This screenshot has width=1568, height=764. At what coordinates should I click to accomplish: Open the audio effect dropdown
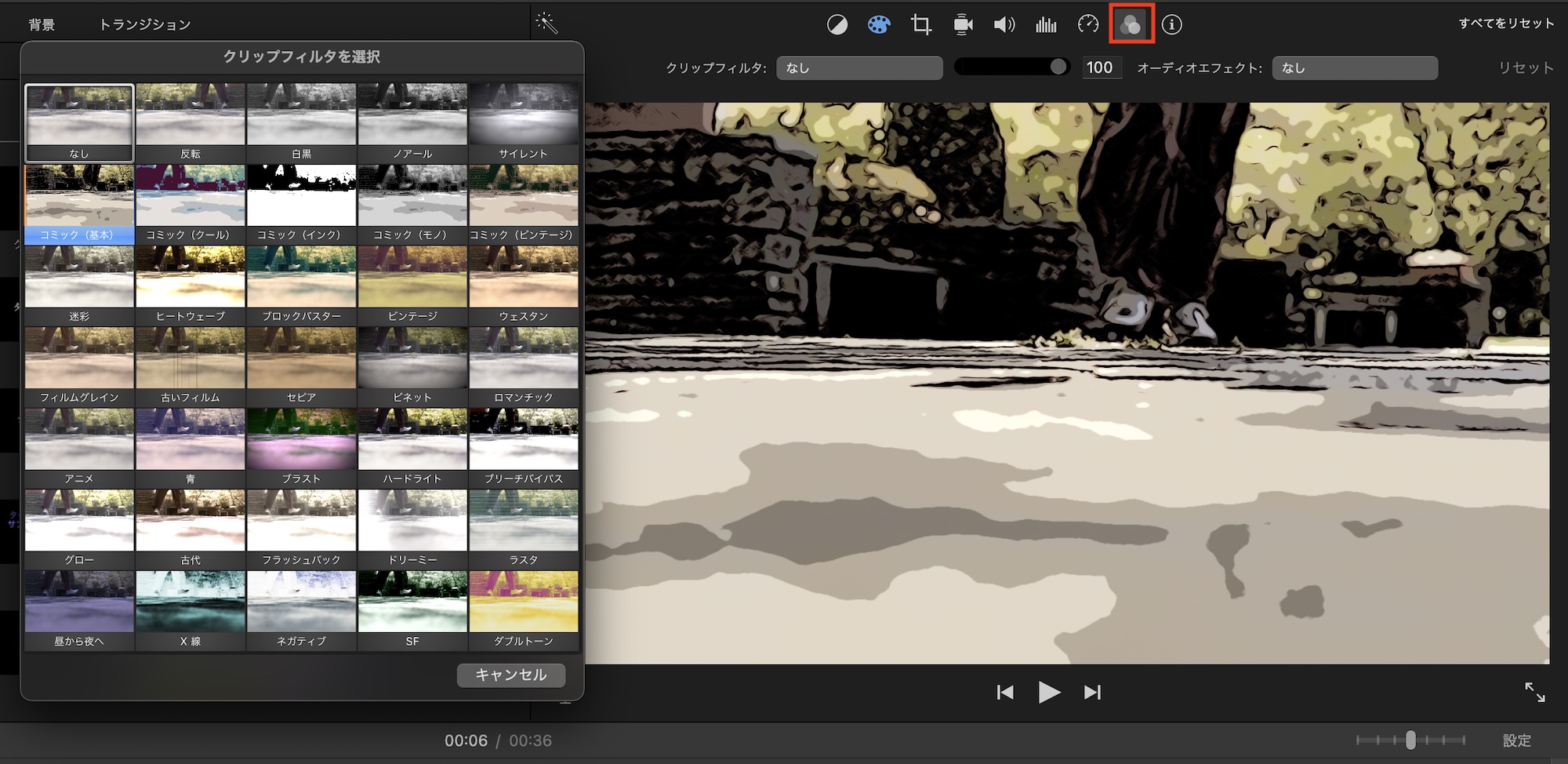pos(1355,68)
